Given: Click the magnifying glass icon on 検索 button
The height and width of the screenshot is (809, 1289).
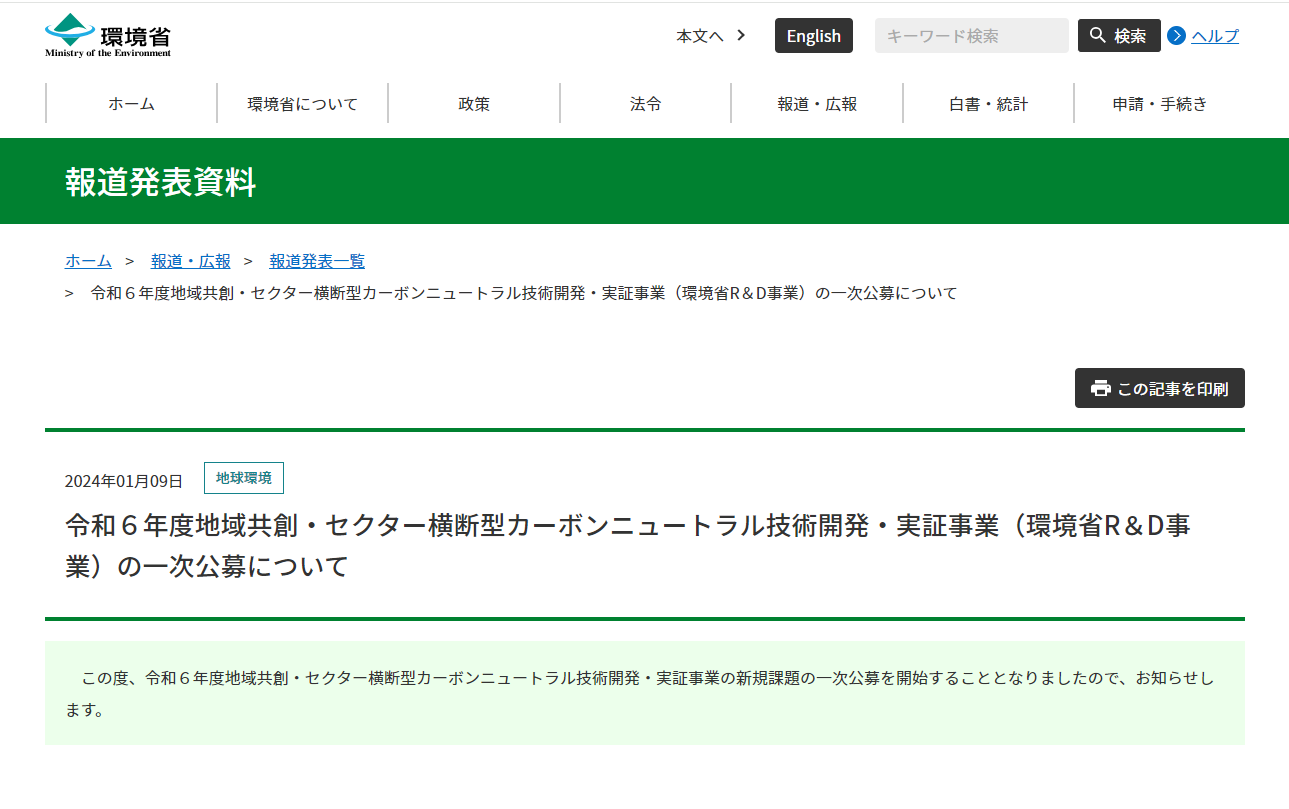Looking at the screenshot, I should pos(1098,35).
